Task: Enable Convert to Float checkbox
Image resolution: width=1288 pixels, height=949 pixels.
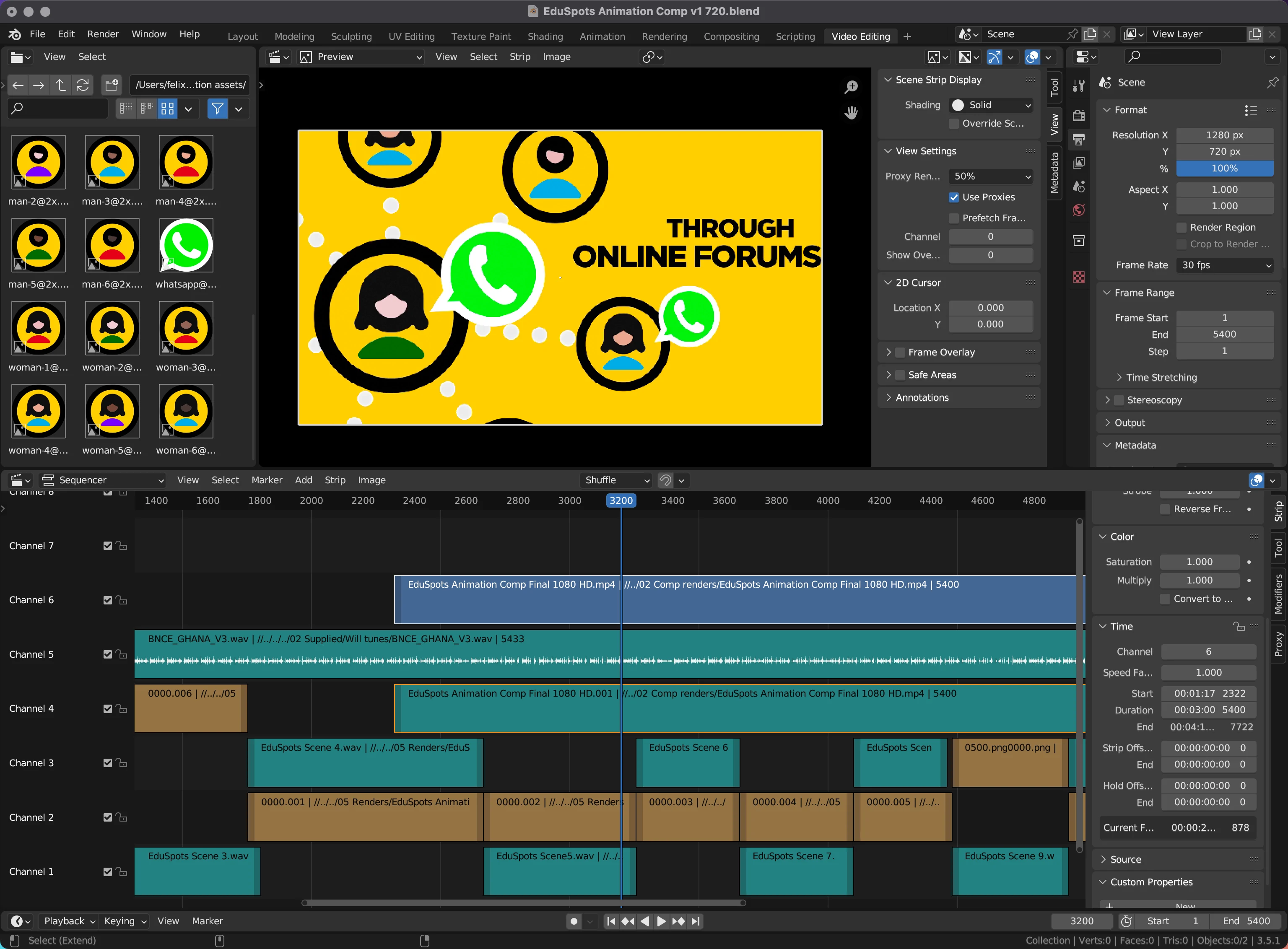Action: click(x=1165, y=599)
